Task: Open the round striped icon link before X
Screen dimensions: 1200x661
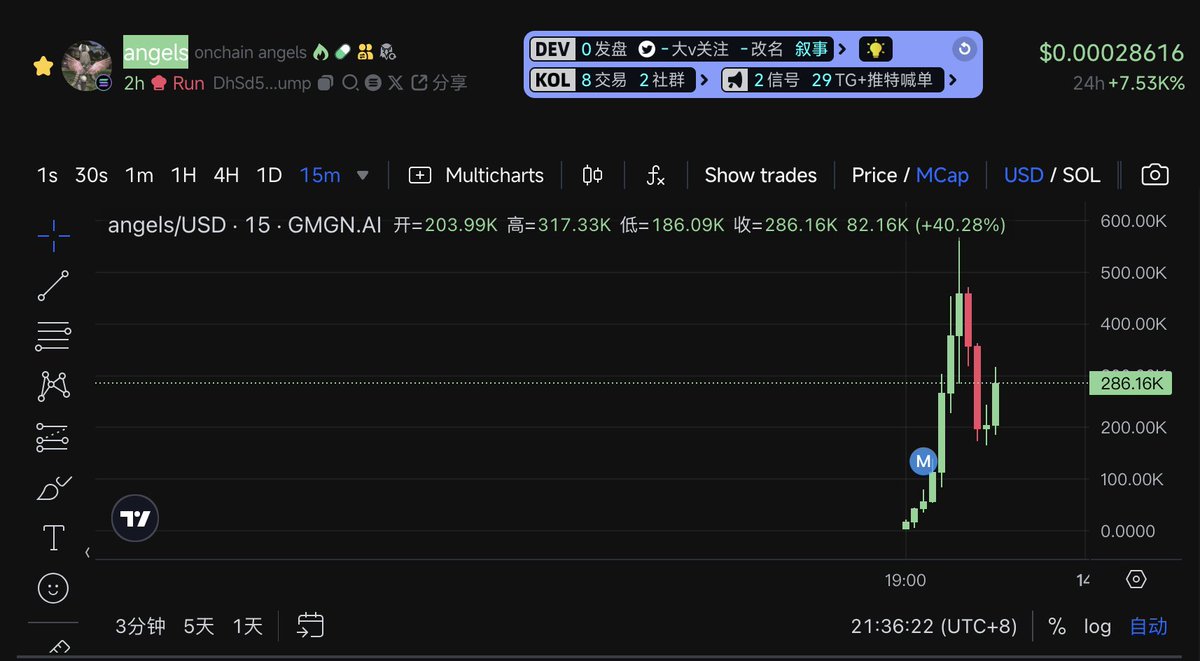Action: pos(373,83)
